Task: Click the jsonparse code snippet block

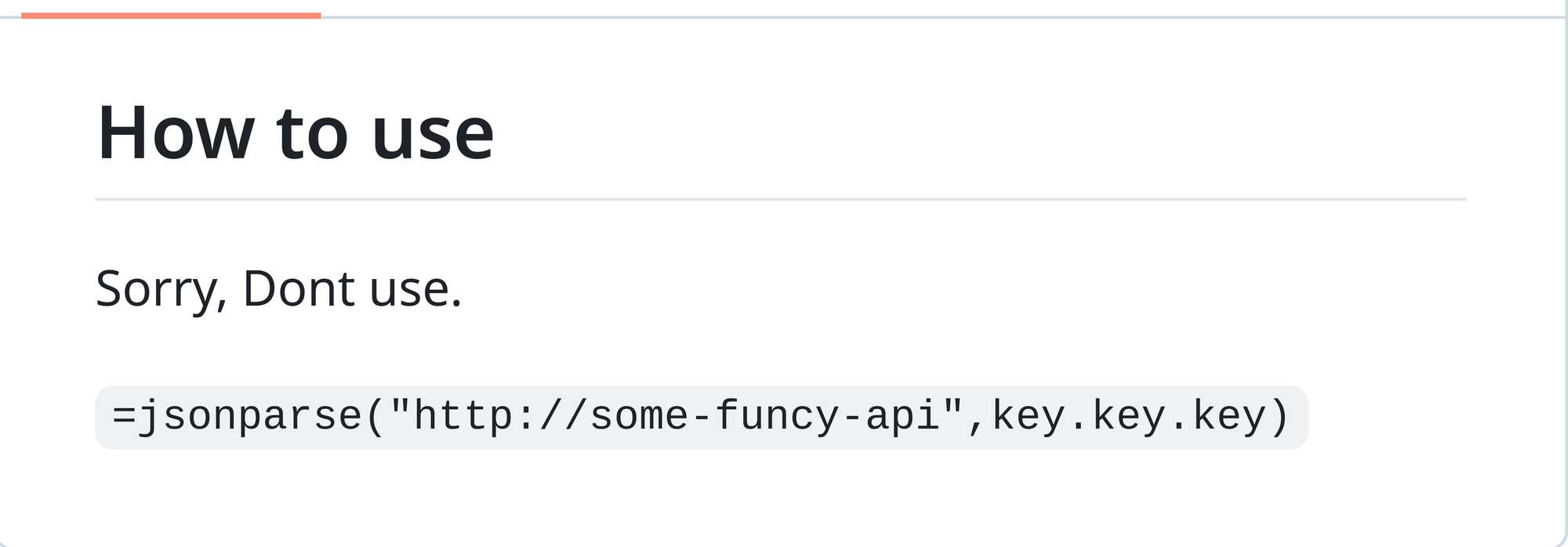Action: click(701, 417)
